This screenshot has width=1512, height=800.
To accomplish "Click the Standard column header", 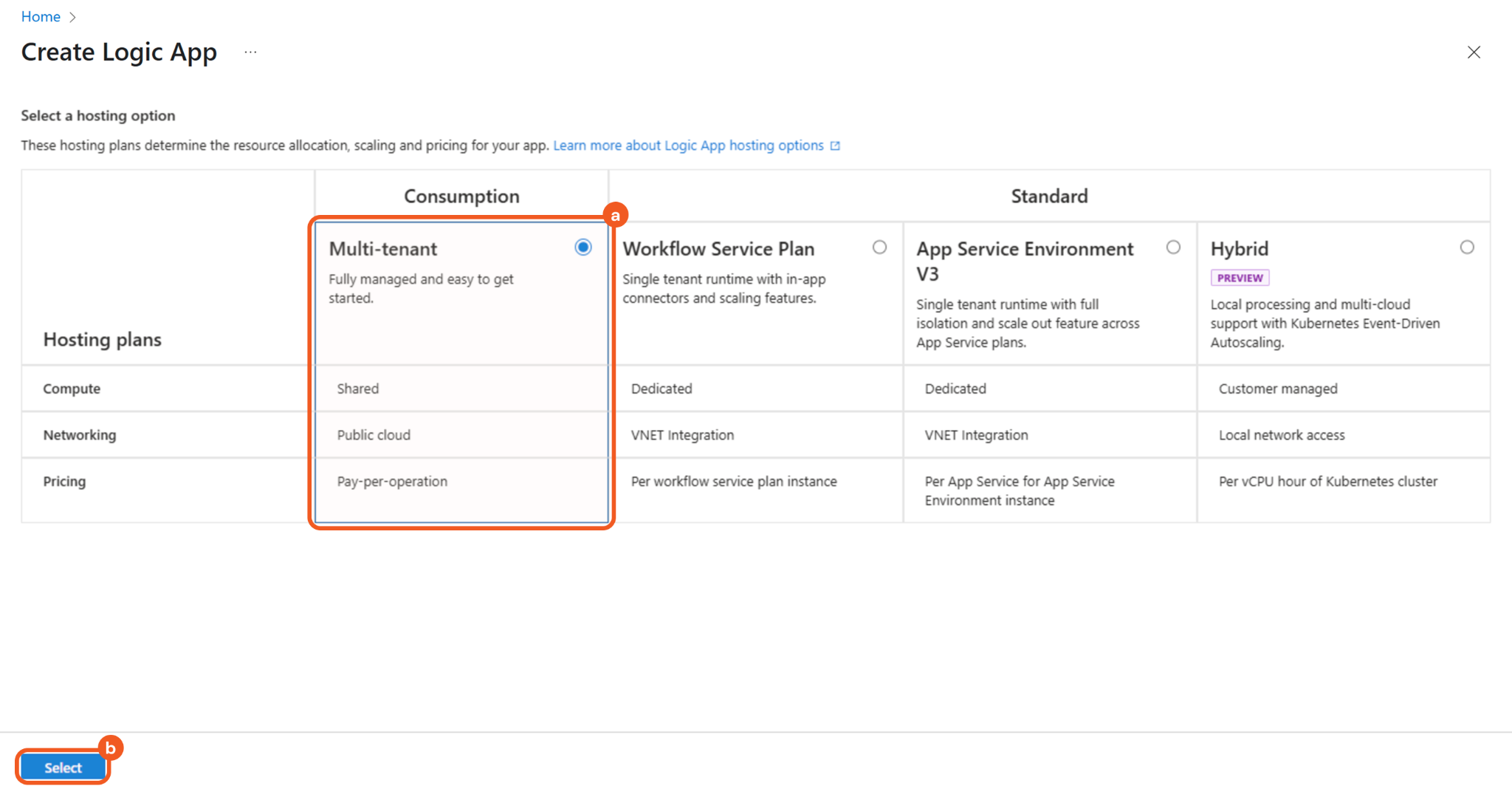I will [1049, 196].
